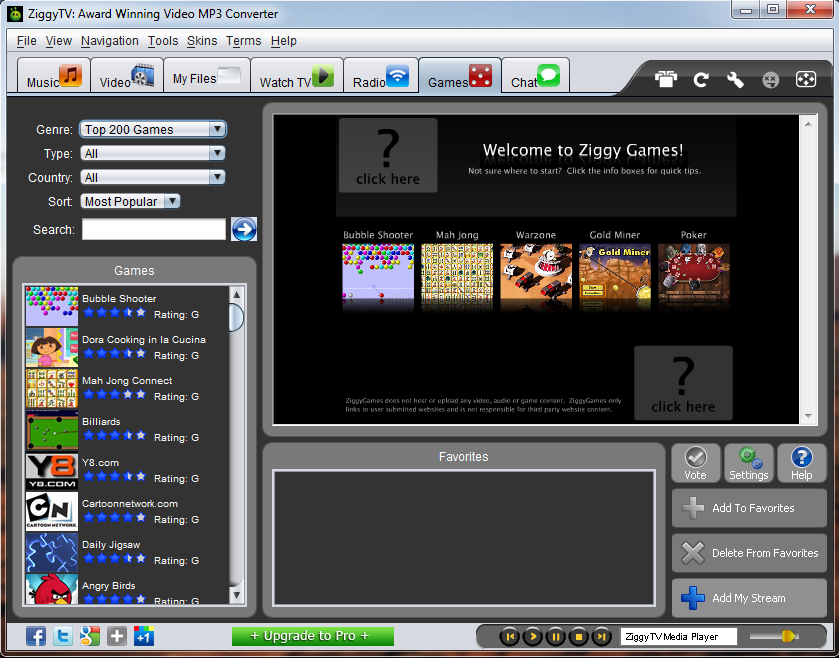Viewport: 839px width, 658px height.
Task: Click the stop button in media player
Action: pos(578,637)
